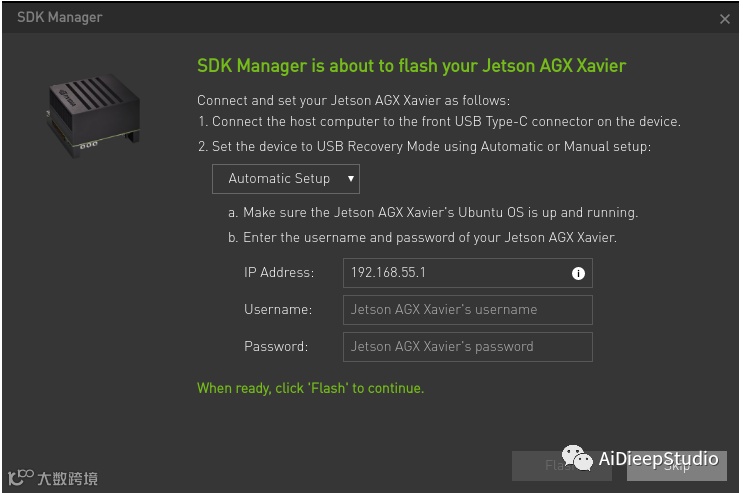
Task: Click the Skip button
Action: pos(677,466)
